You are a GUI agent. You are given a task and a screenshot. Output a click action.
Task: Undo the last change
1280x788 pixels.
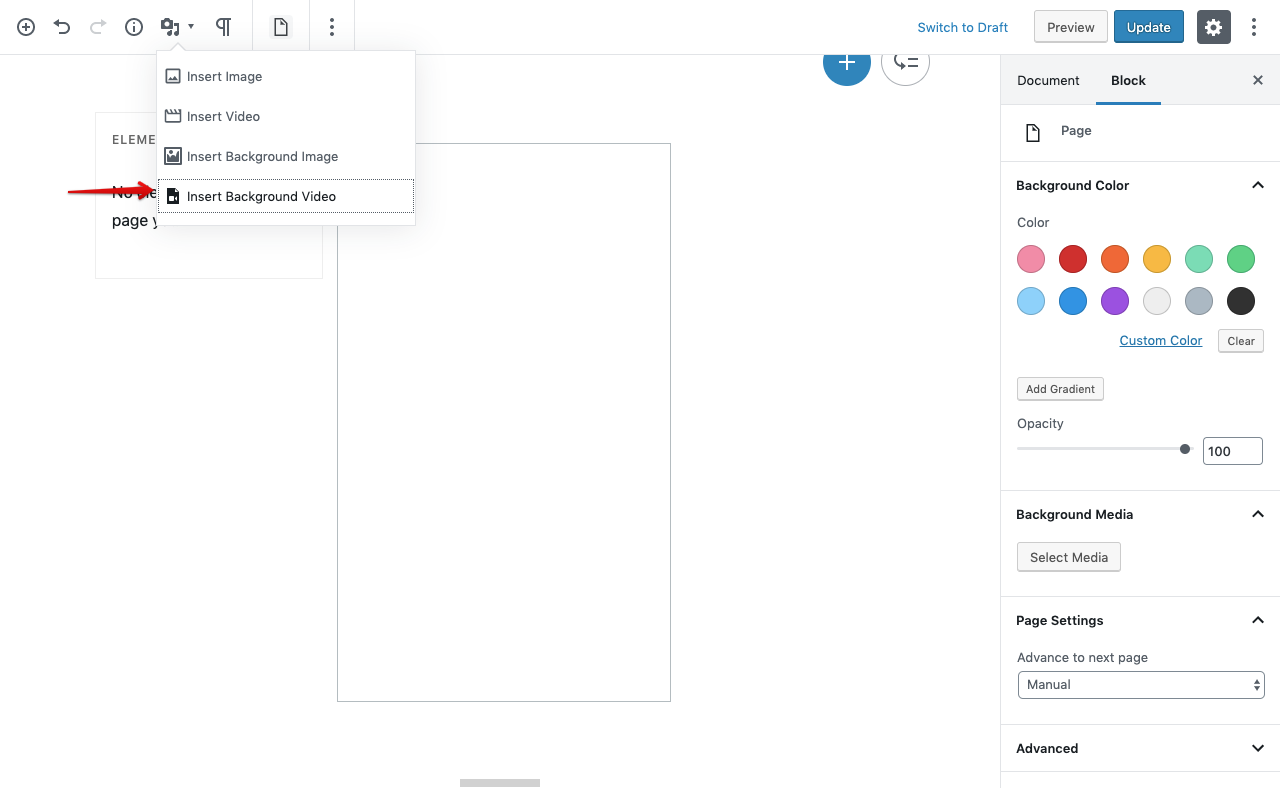(62, 27)
